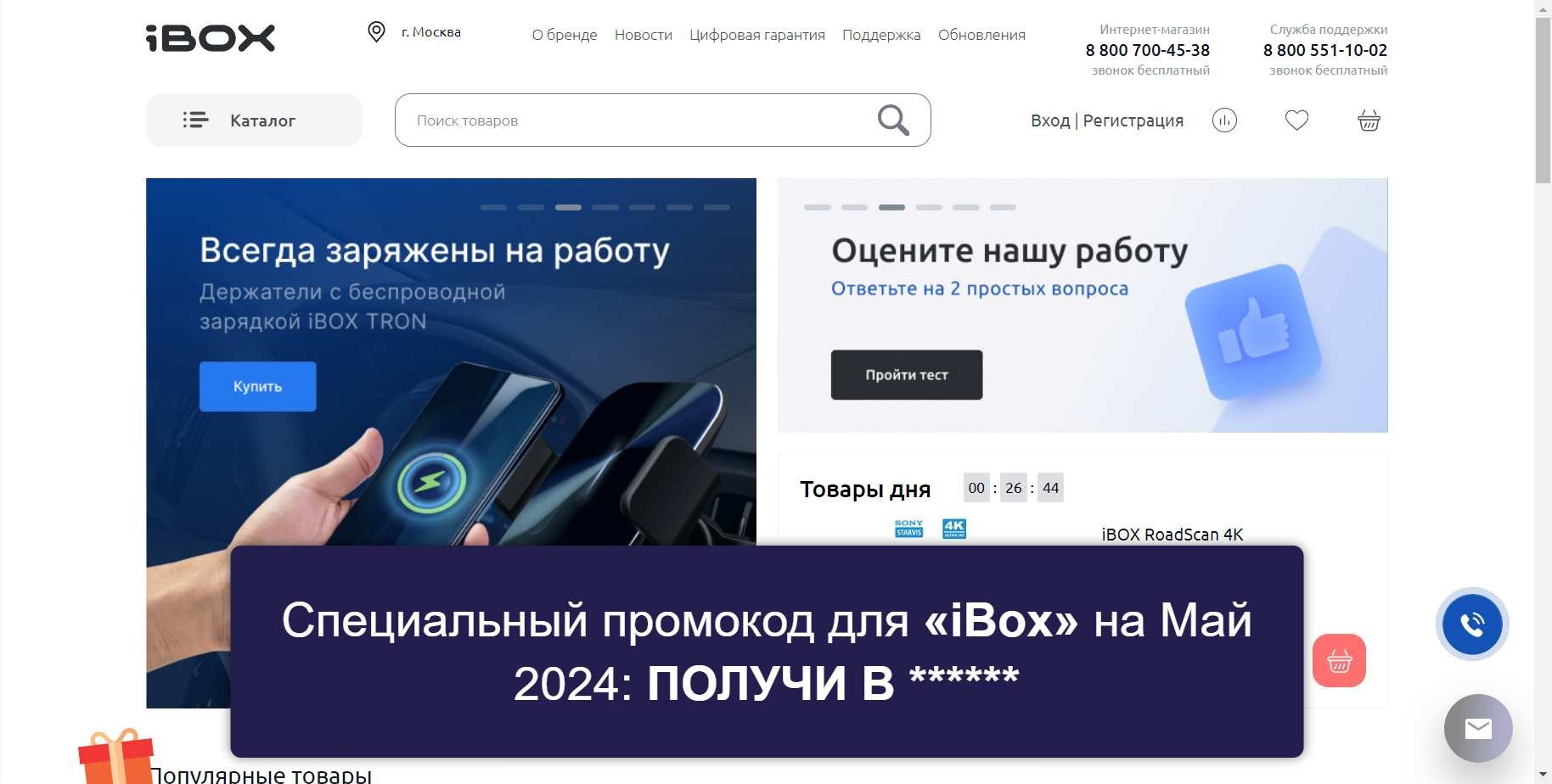Click the magnifier search icon
This screenshot has width=1552, height=784.
click(893, 120)
